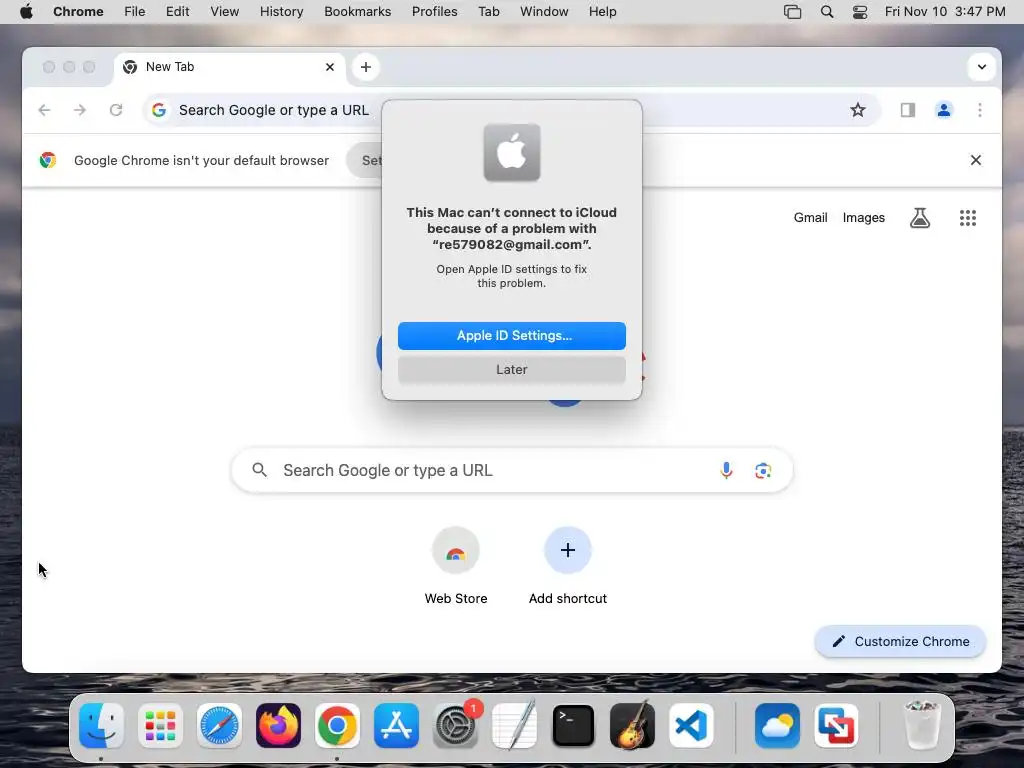
Task: Open App Store from the Dock
Action: click(x=396, y=725)
